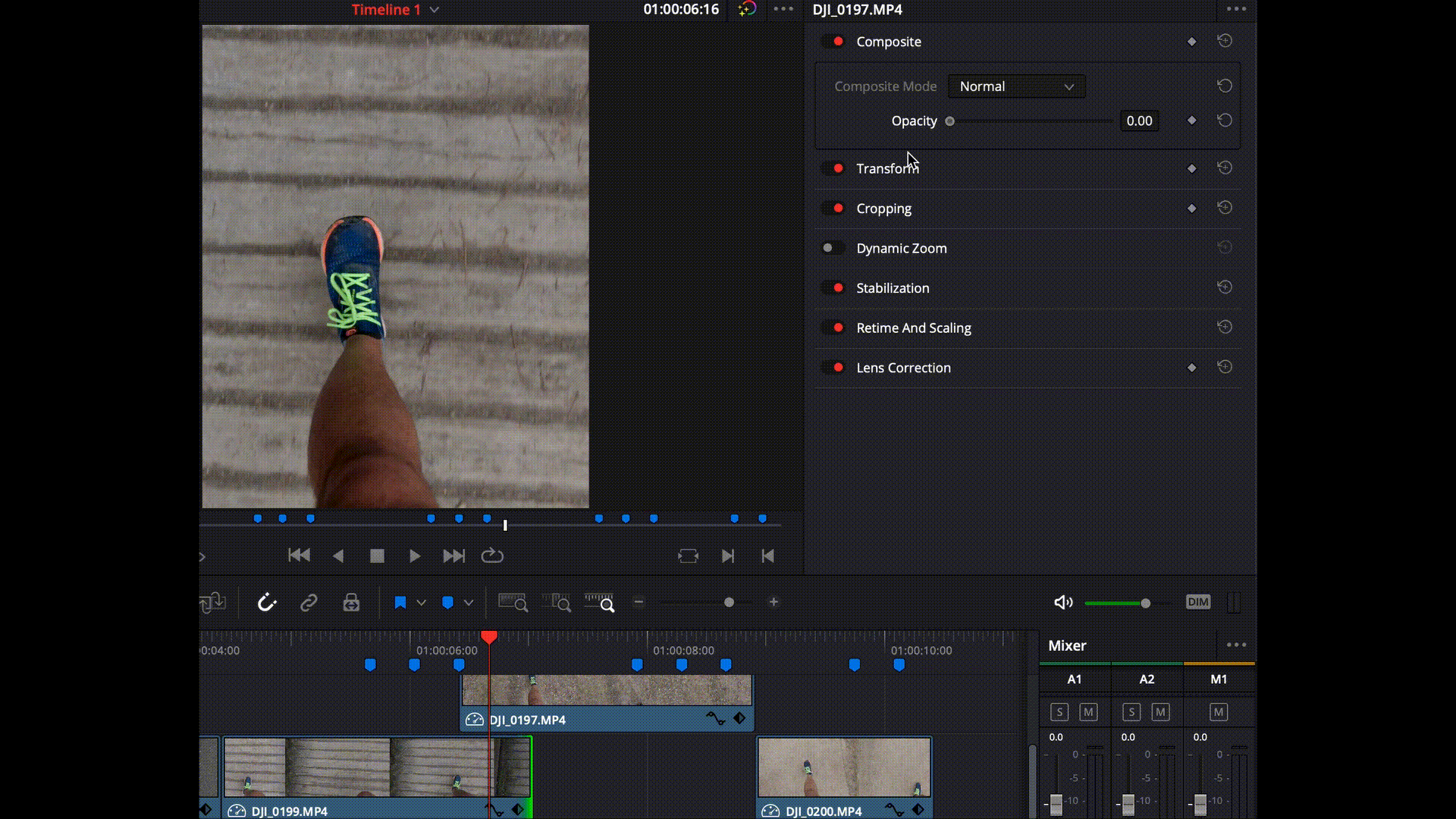1456x819 pixels.
Task: Reset the Cropping section
Action: click(1224, 208)
